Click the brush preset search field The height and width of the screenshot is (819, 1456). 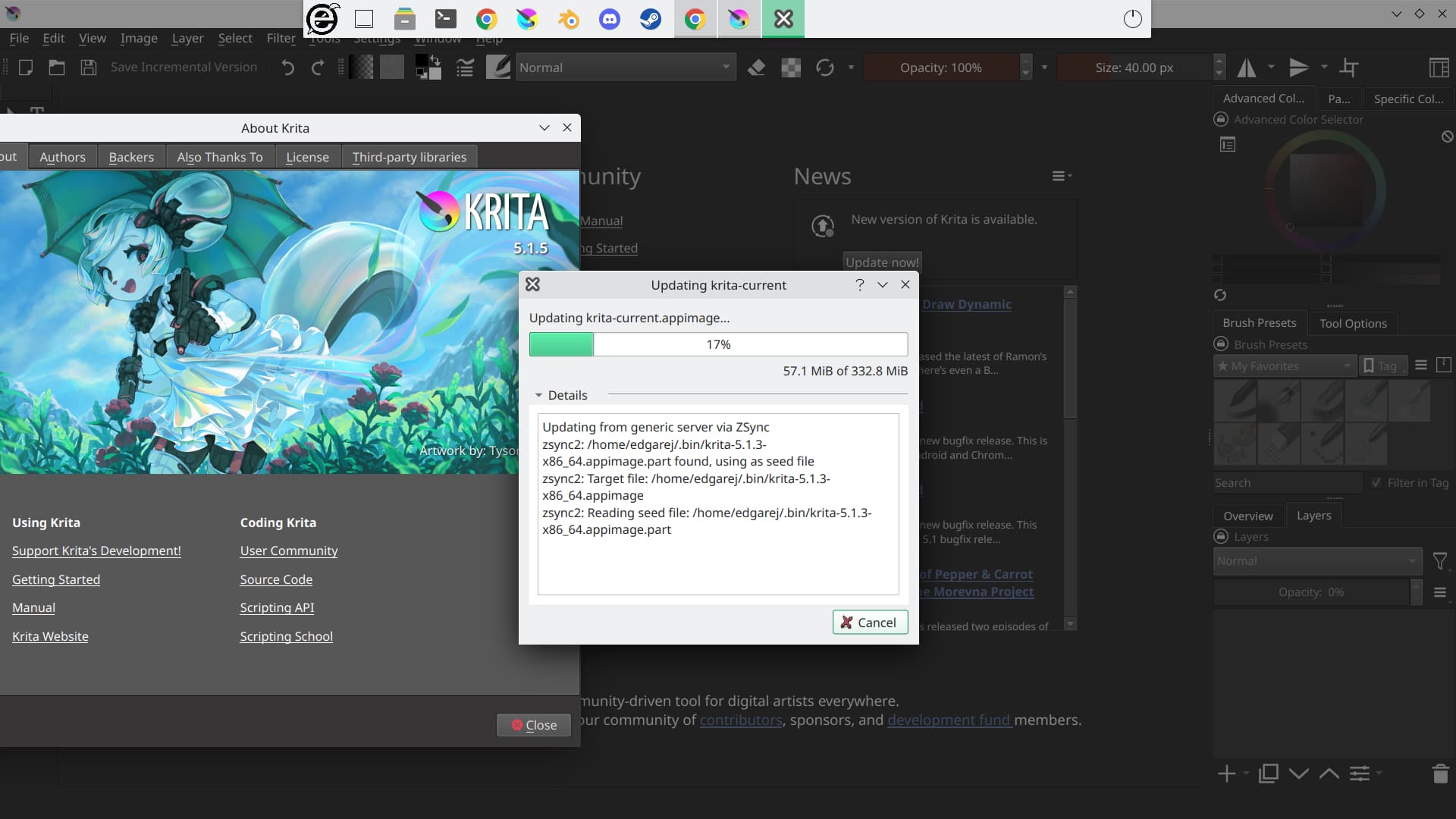[x=1287, y=482]
